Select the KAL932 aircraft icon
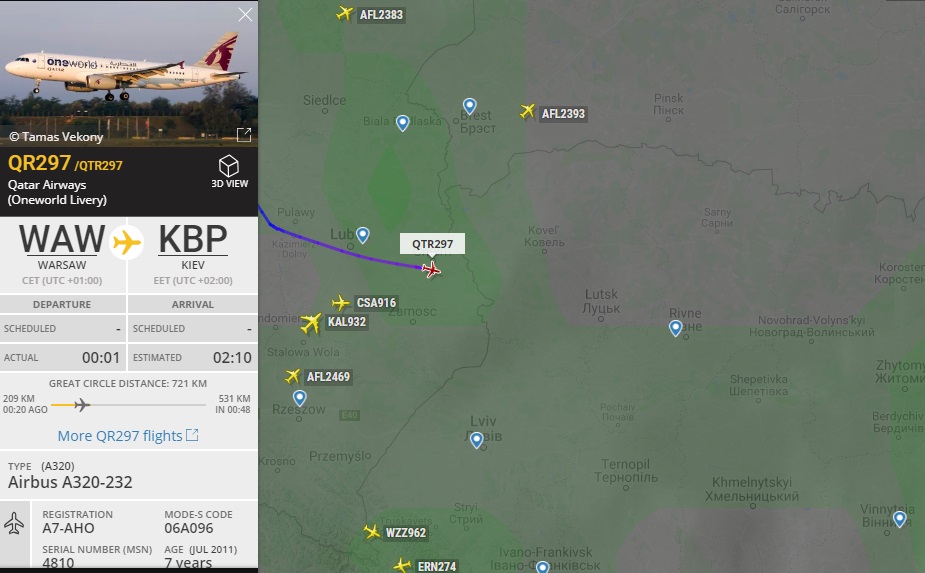The image size is (925, 573). (311, 323)
